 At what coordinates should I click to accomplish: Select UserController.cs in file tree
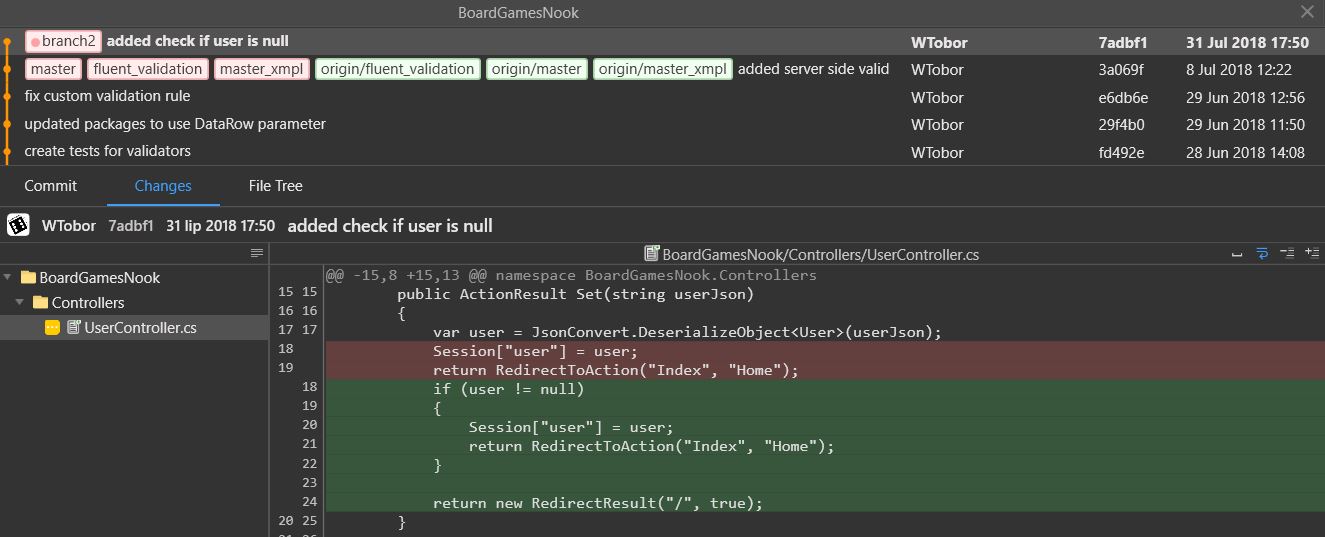[x=140, y=328]
